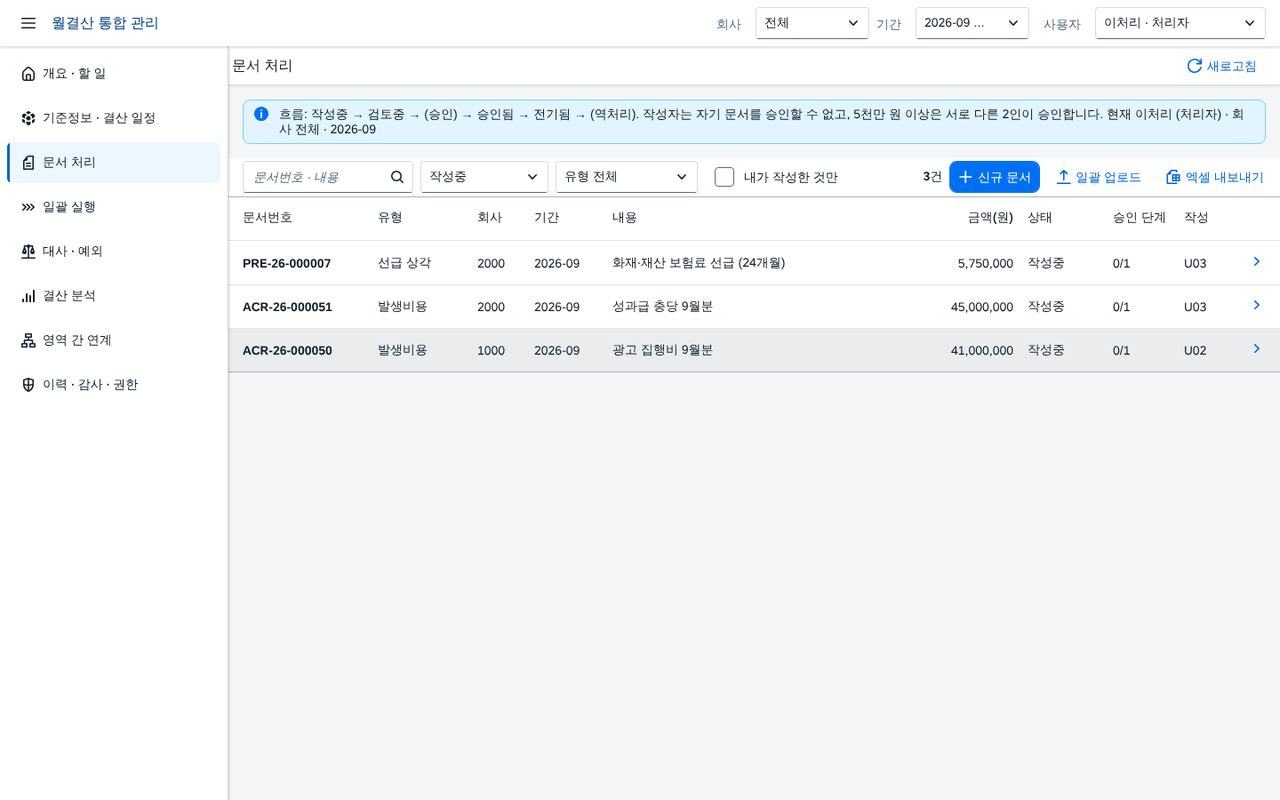Open details arrow for ACR-26-000050

click(x=1257, y=349)
